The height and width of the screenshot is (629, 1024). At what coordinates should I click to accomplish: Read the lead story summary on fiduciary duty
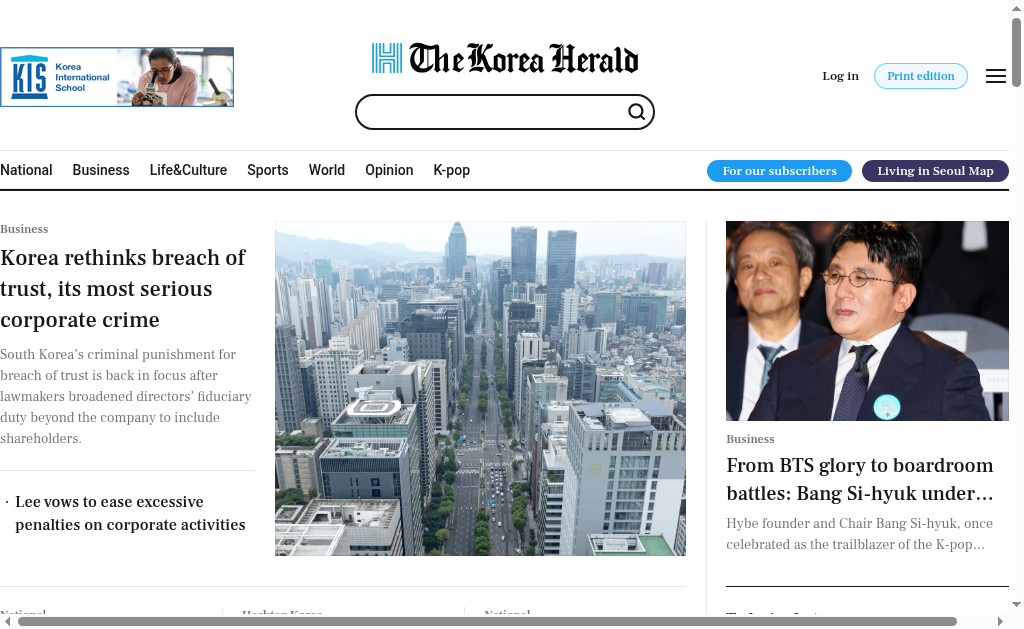[x=125, y=396]
